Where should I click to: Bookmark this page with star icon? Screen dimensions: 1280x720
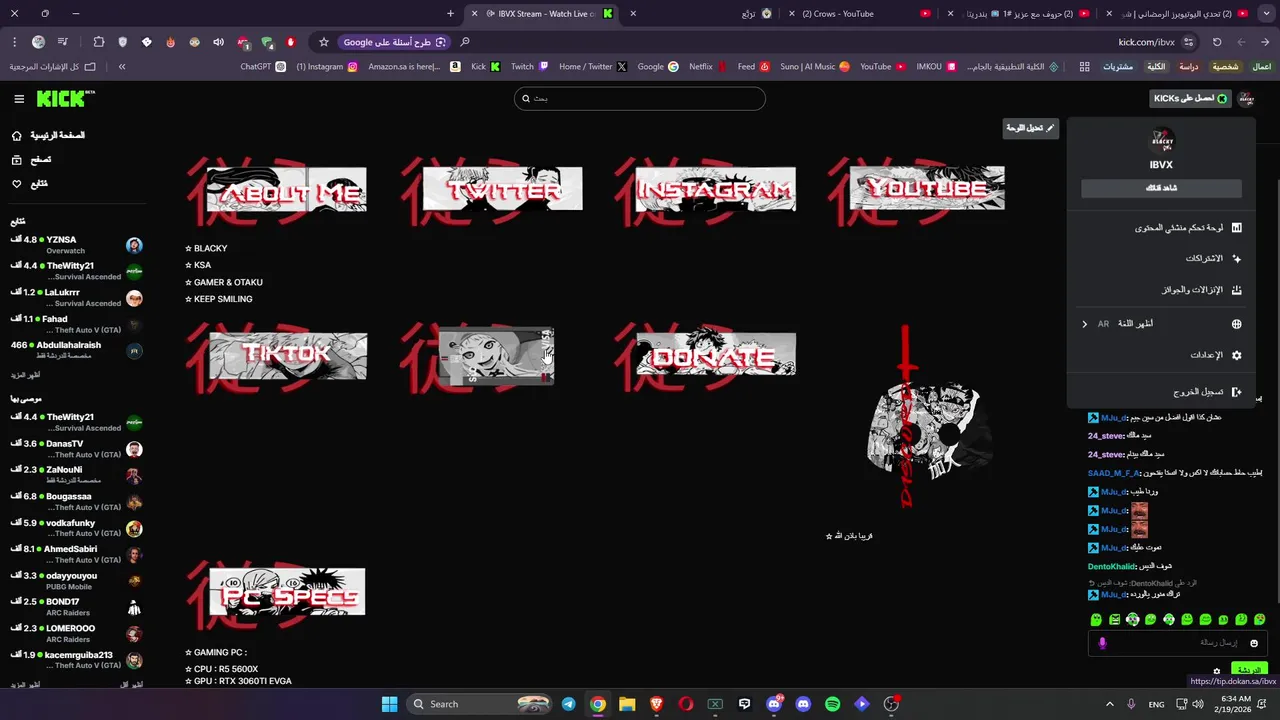point(323,42)
